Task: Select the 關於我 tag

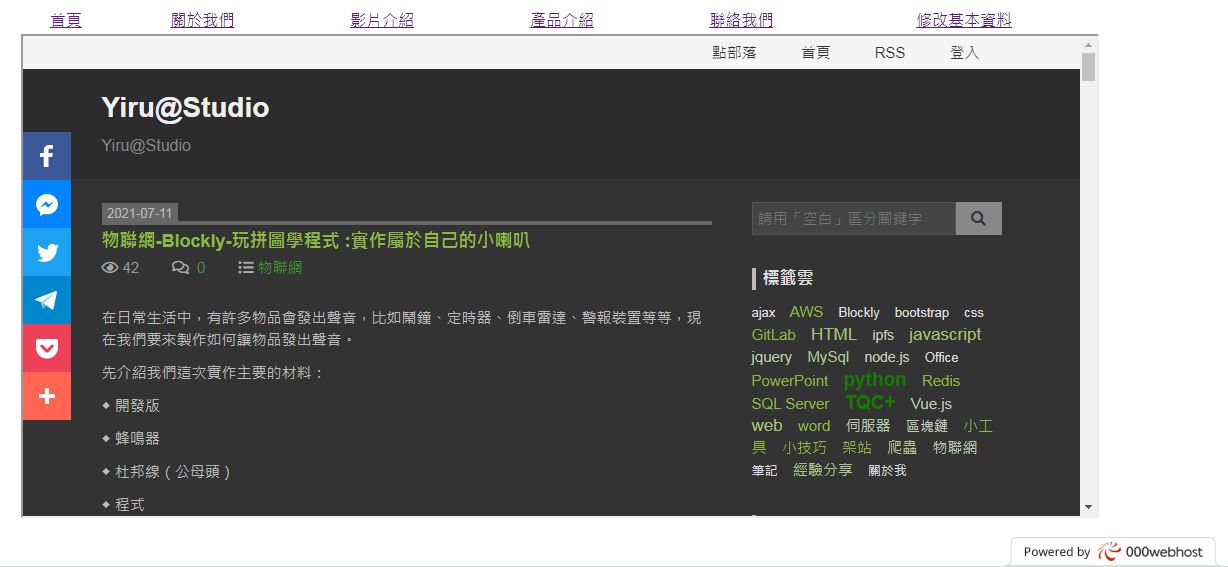Action: 887,470
